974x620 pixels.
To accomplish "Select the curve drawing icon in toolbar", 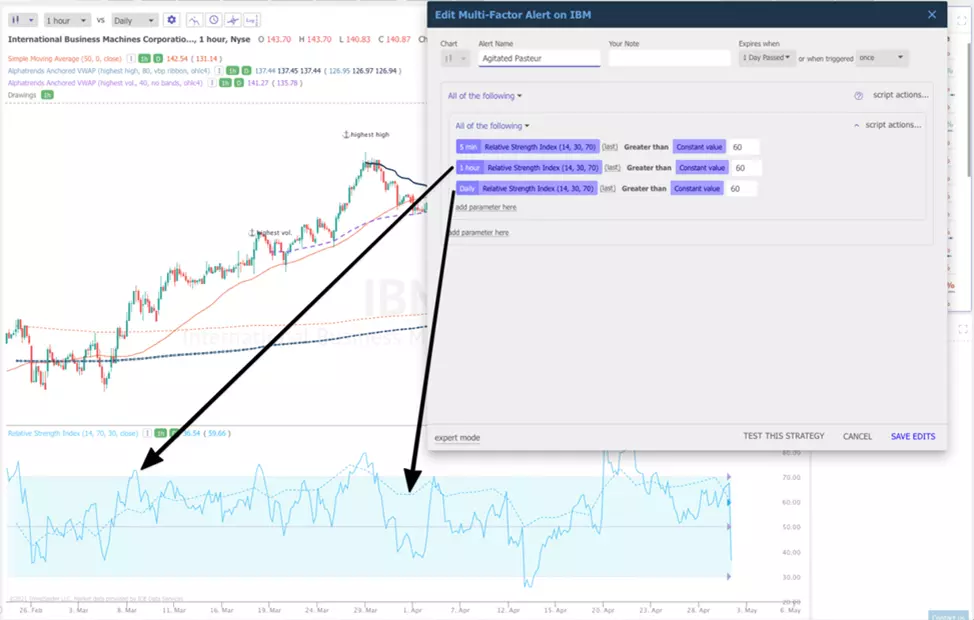I will [195, 20].
